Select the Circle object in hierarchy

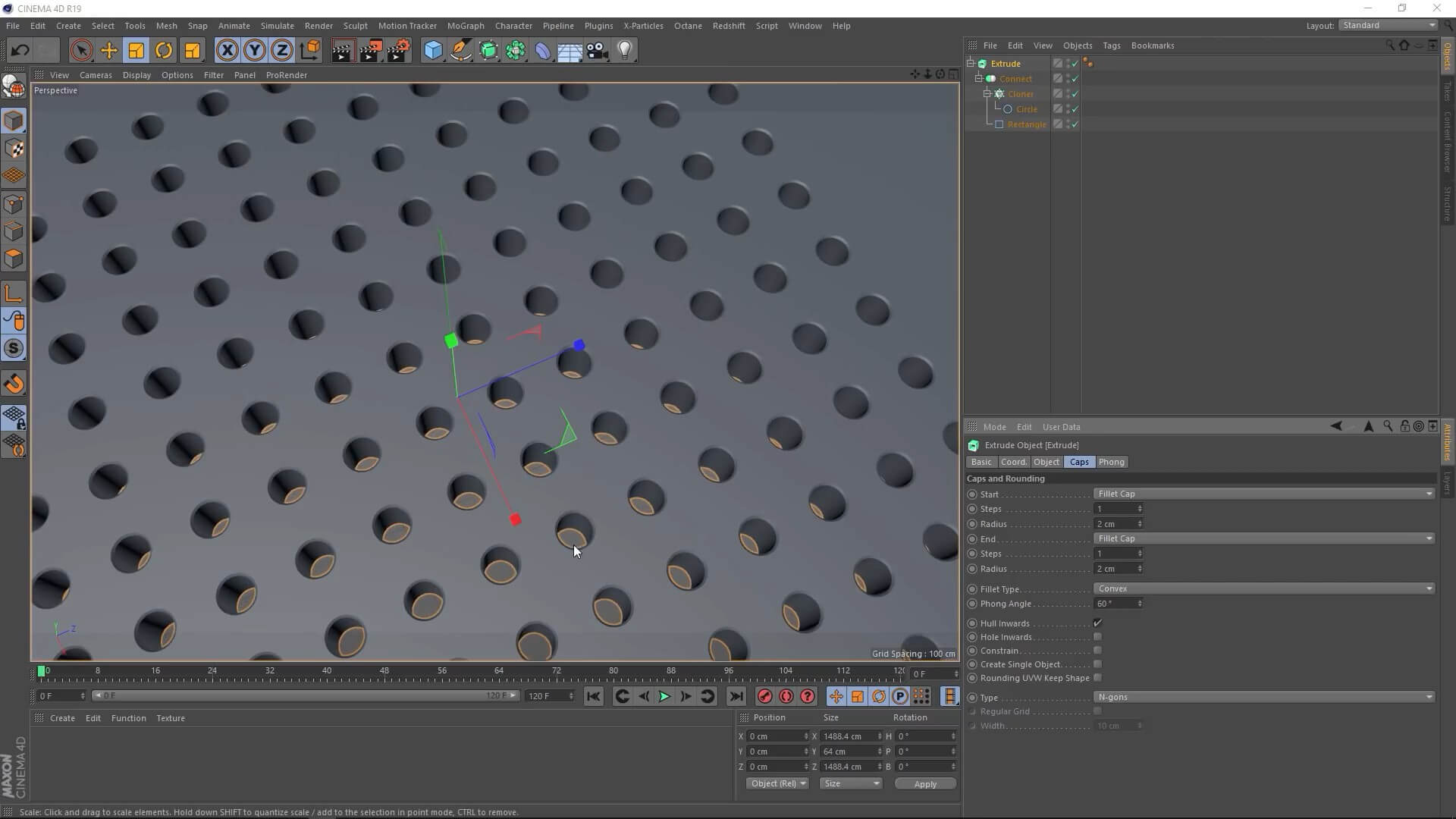1026,109
